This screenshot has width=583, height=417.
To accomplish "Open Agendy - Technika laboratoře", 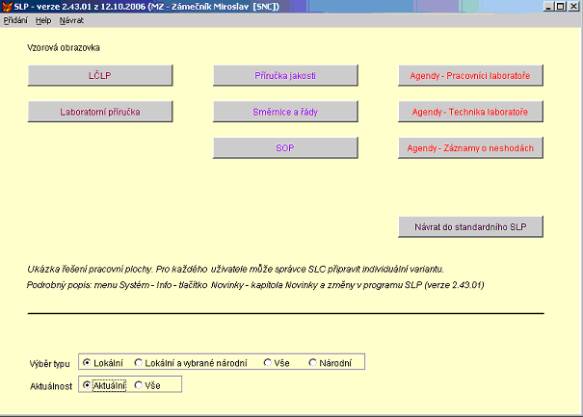I will click(470, 111).
